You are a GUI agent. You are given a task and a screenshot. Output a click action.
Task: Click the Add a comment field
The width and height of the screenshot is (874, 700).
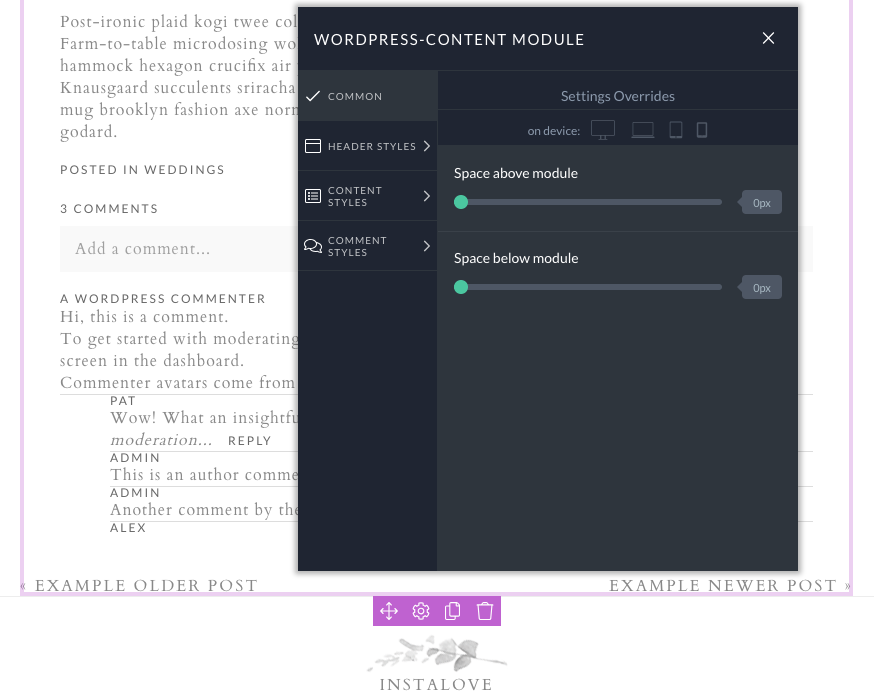[176, 249]
